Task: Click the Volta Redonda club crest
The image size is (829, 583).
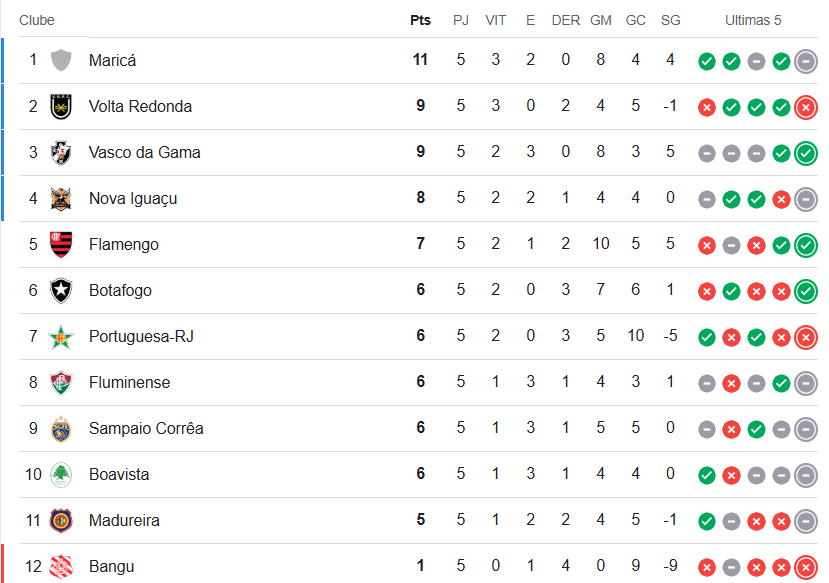Action: [x=61, y=106]
